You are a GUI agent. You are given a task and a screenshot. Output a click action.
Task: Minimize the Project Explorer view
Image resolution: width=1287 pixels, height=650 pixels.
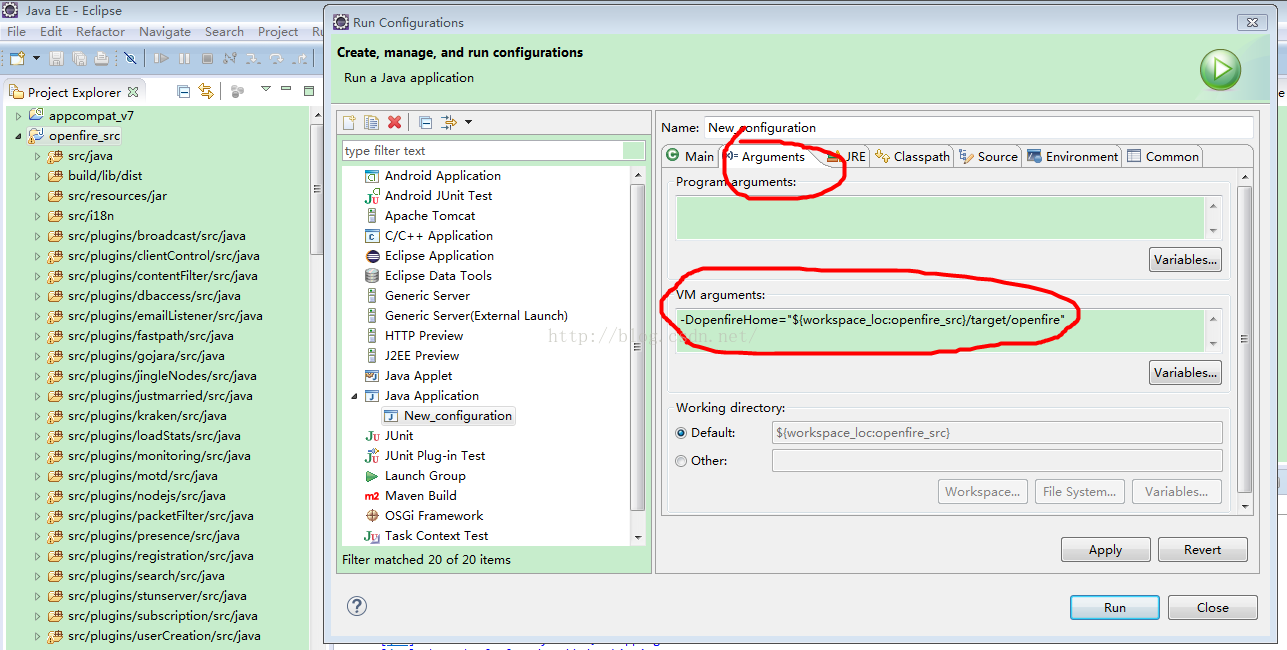[288, 90]
